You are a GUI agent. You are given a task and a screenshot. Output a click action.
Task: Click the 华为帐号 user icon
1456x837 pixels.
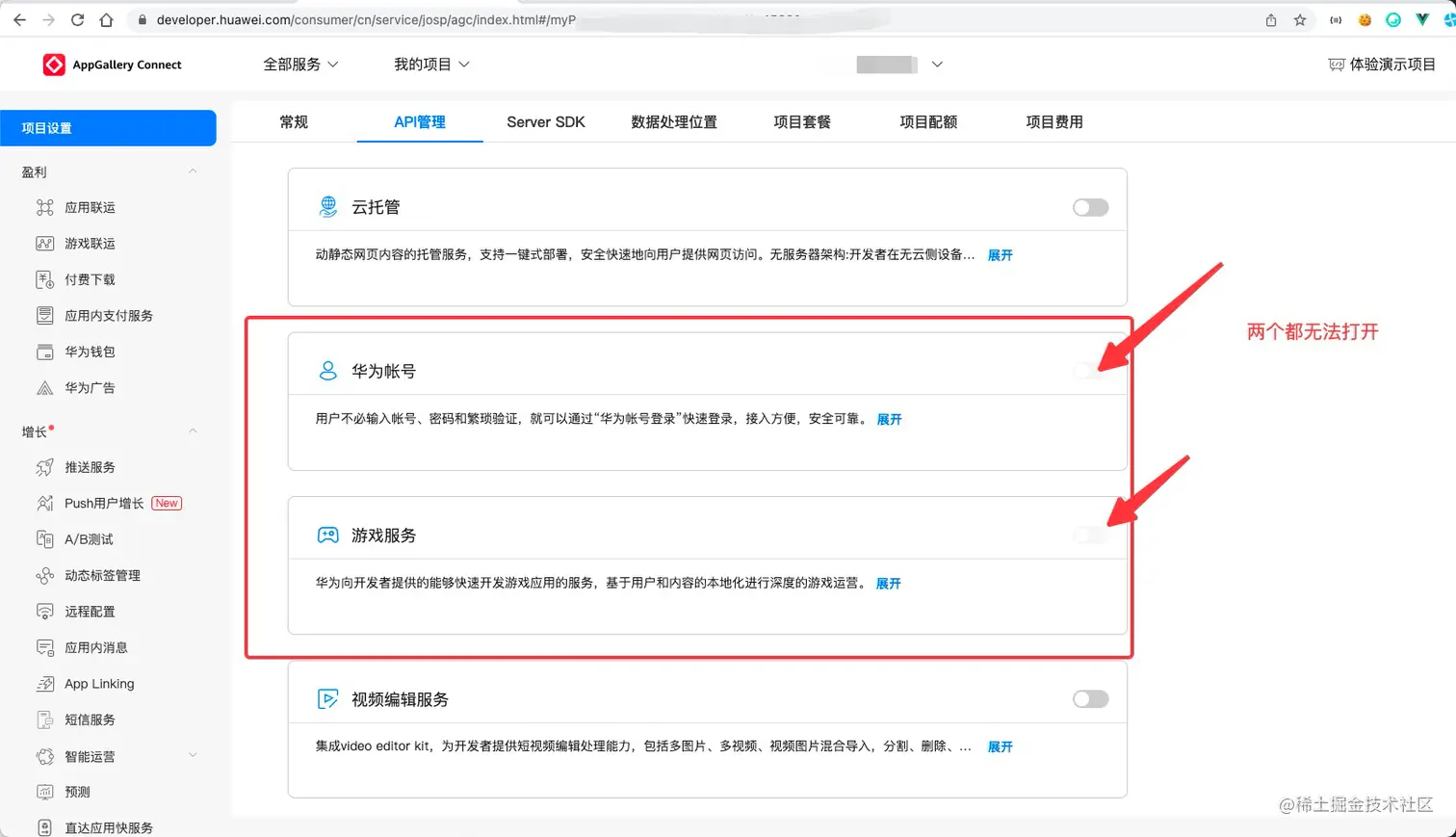coord(327,371)
